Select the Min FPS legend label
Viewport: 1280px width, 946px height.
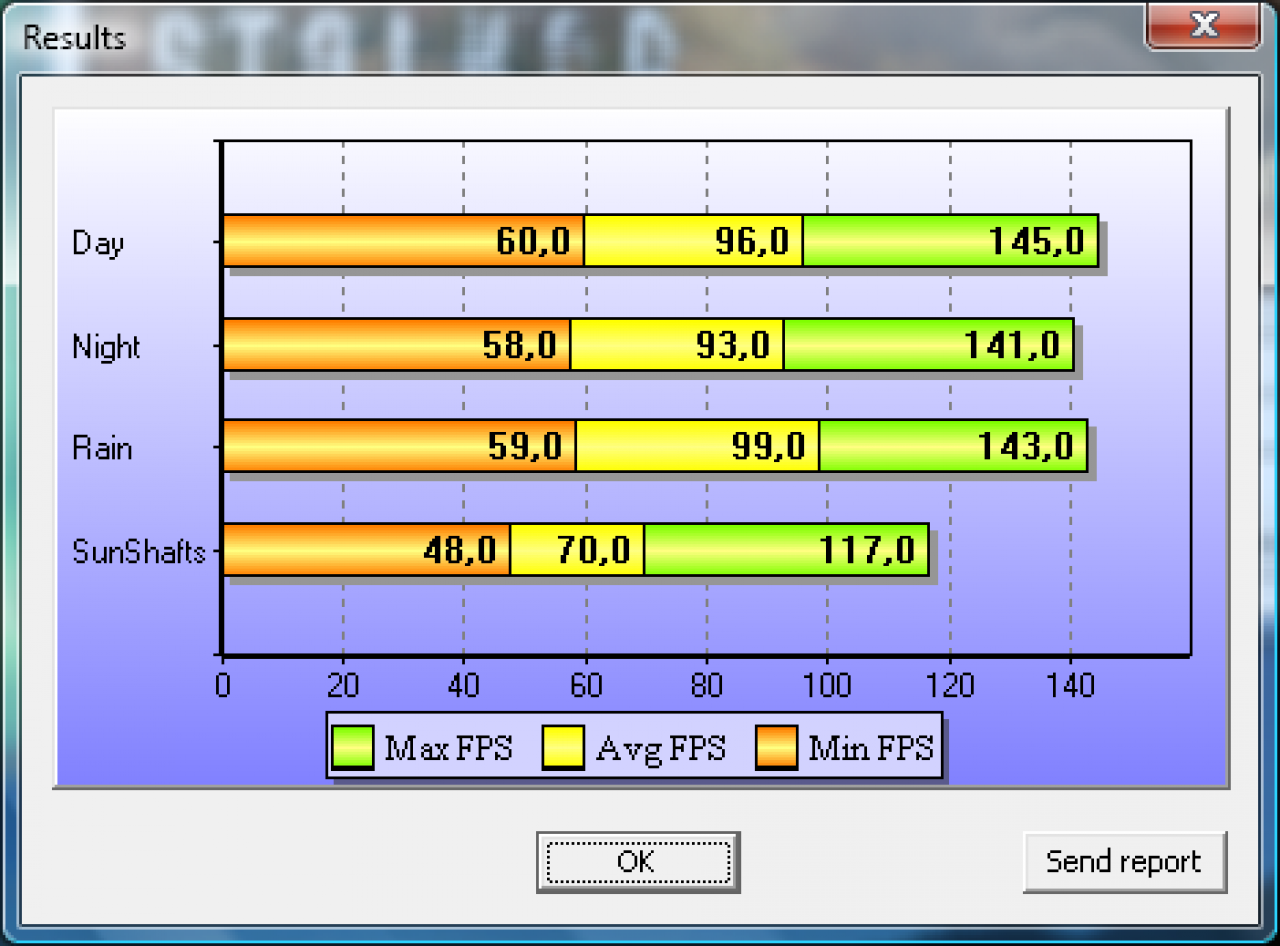(871, 748)
